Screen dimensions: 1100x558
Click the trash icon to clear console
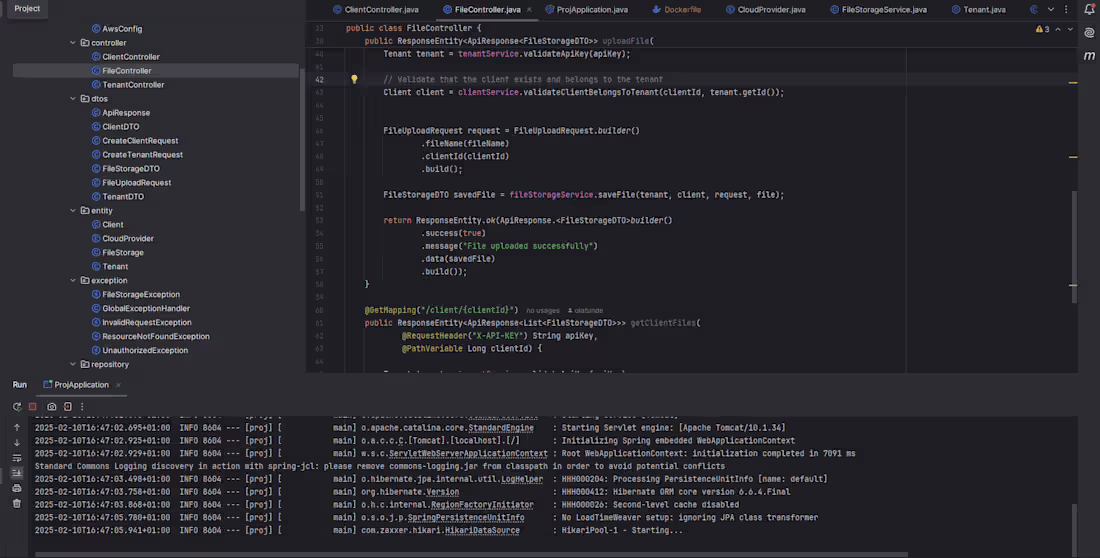[17, 503]
